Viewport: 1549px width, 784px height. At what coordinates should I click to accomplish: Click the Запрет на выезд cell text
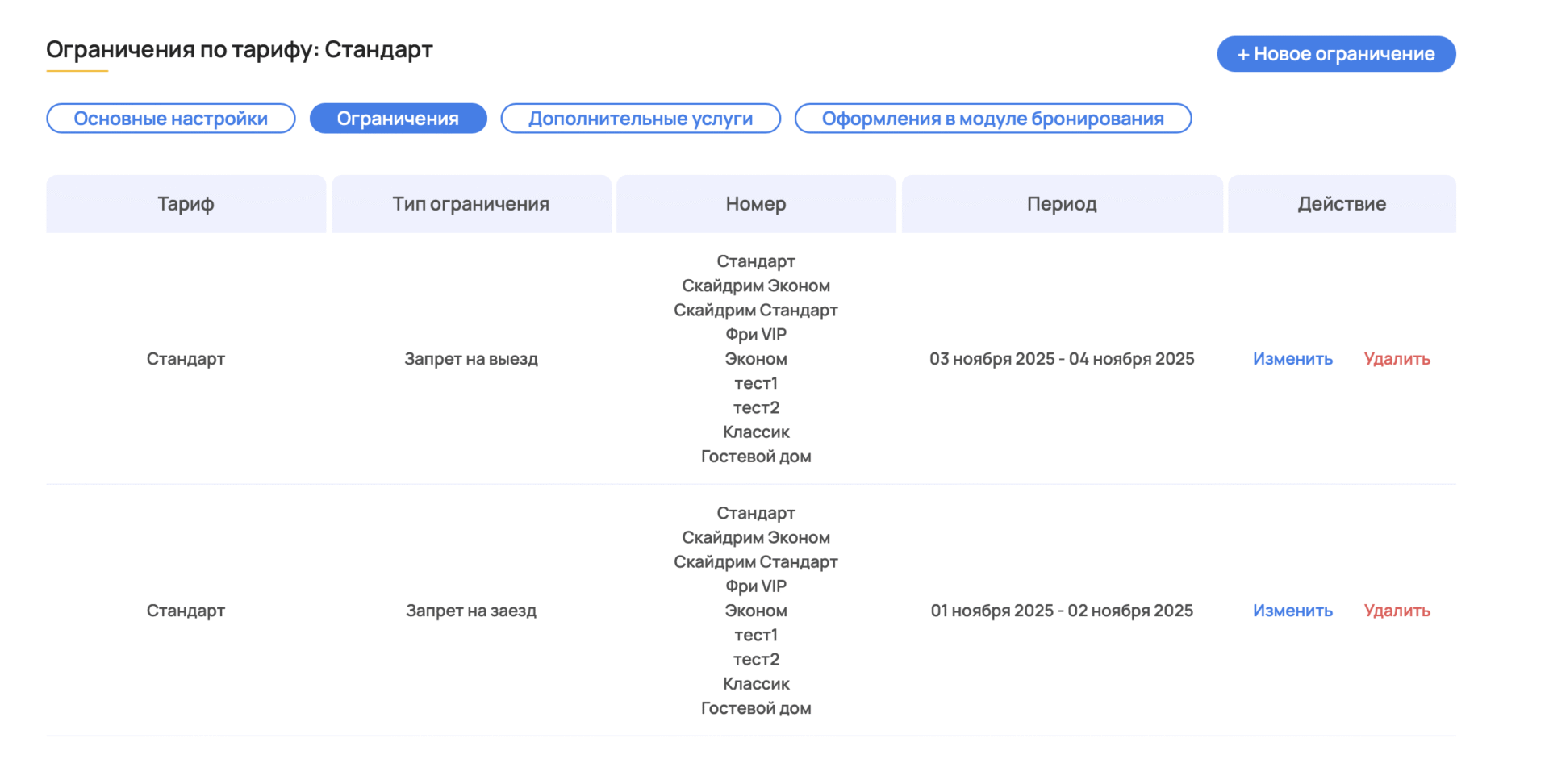click(471, 359)
